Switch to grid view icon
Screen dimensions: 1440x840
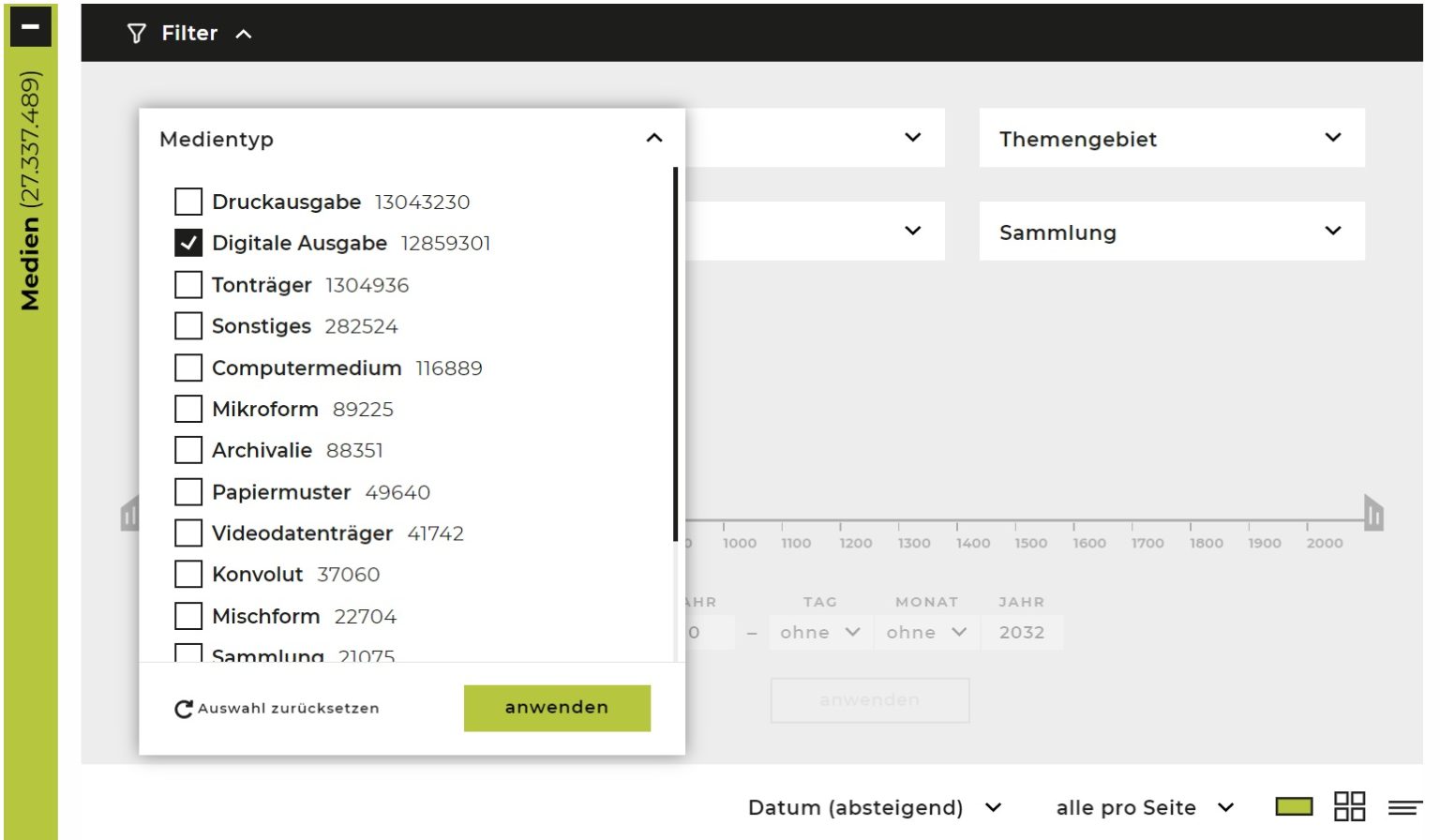pos(1349,806)
